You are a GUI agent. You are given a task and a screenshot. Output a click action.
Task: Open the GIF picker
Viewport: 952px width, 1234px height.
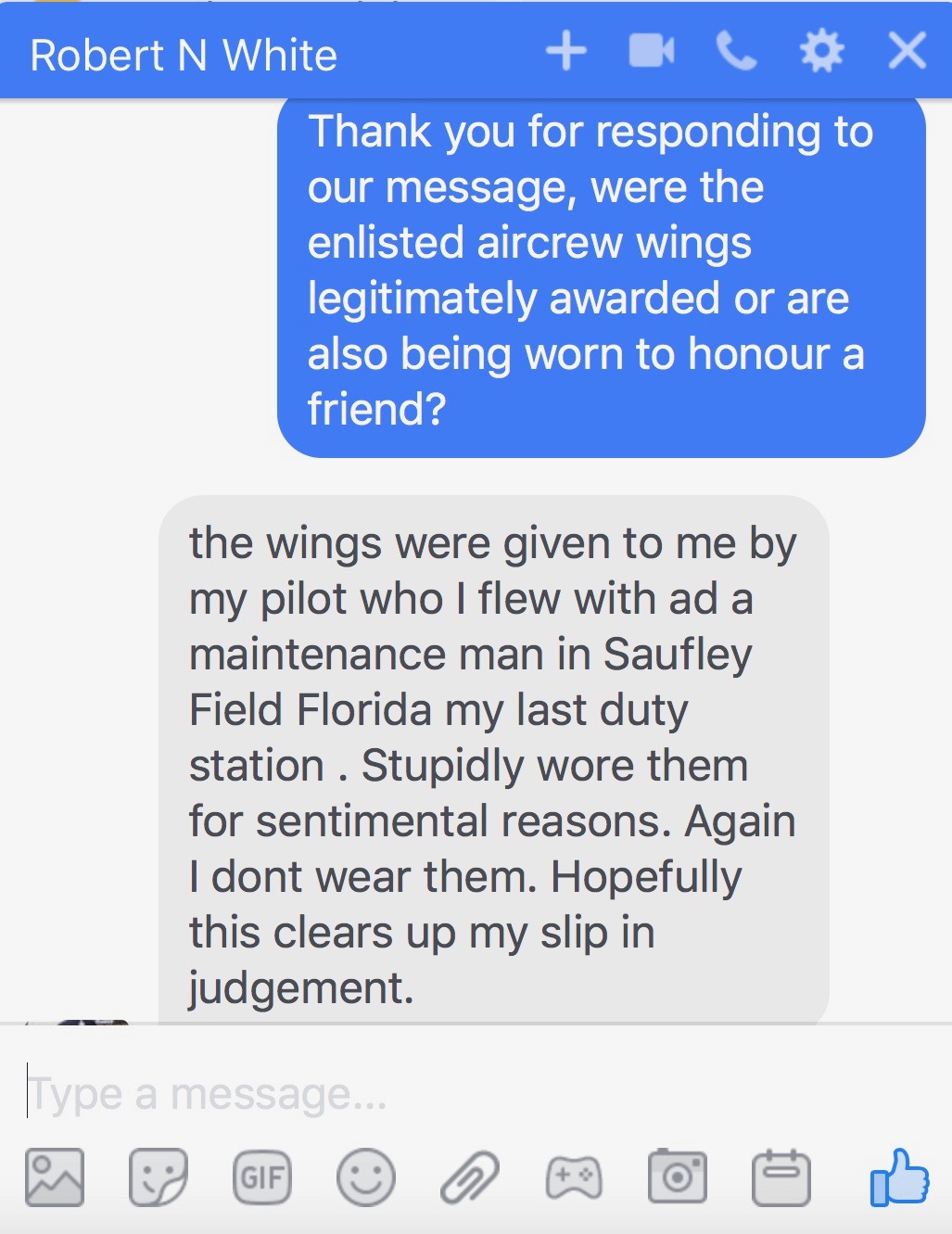point(261,1177)
